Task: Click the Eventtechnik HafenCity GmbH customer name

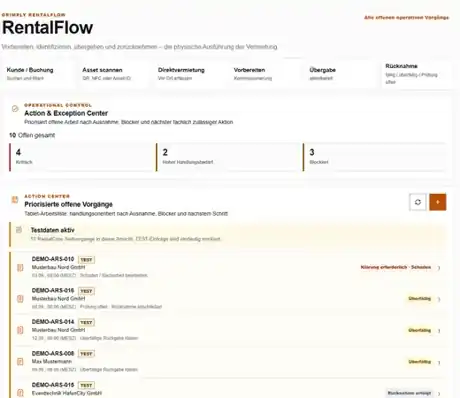Action: pos(67,393)
